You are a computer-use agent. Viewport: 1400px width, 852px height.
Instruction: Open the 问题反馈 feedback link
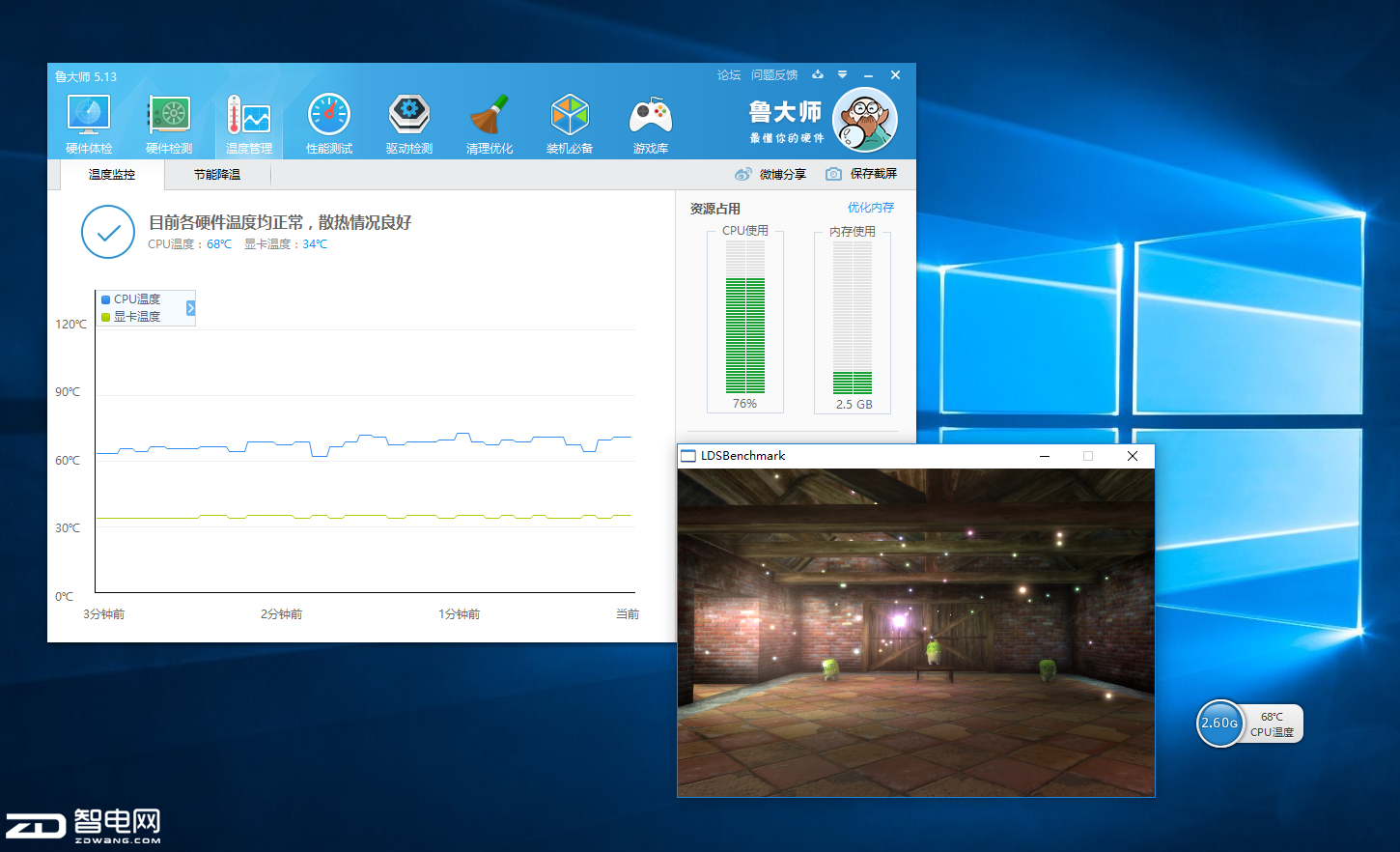[x=774, y=74]
